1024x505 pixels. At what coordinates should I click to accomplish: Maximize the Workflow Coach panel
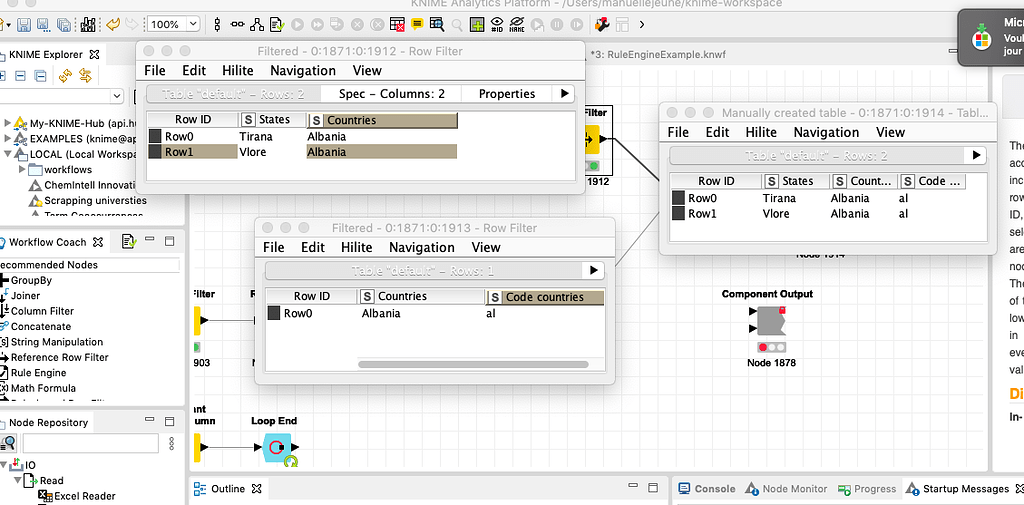tap(170, 241)
